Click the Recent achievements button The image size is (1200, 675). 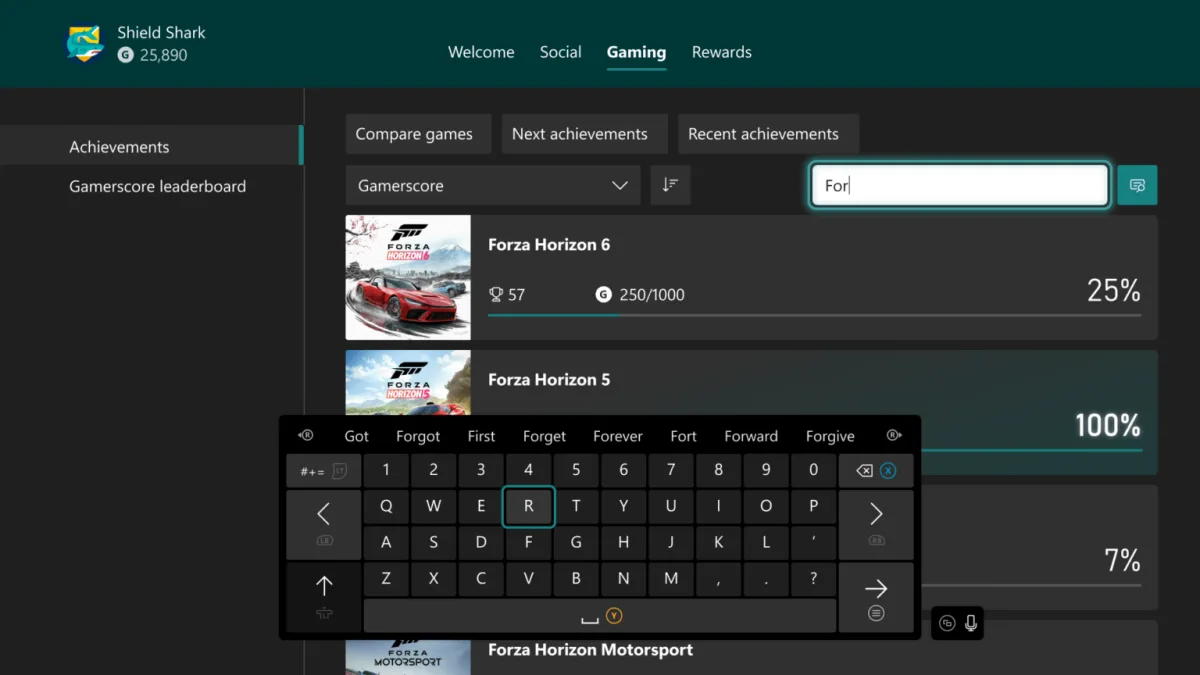coord(768,134)
